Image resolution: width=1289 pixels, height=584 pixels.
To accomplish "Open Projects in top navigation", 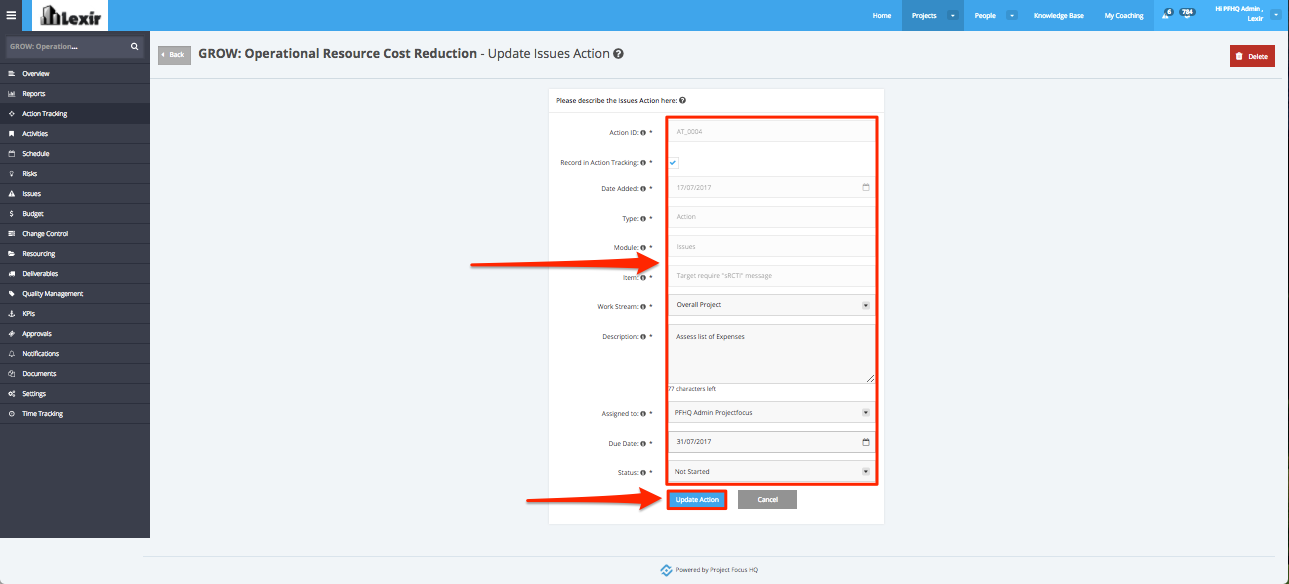I will (x=924, y=16).
